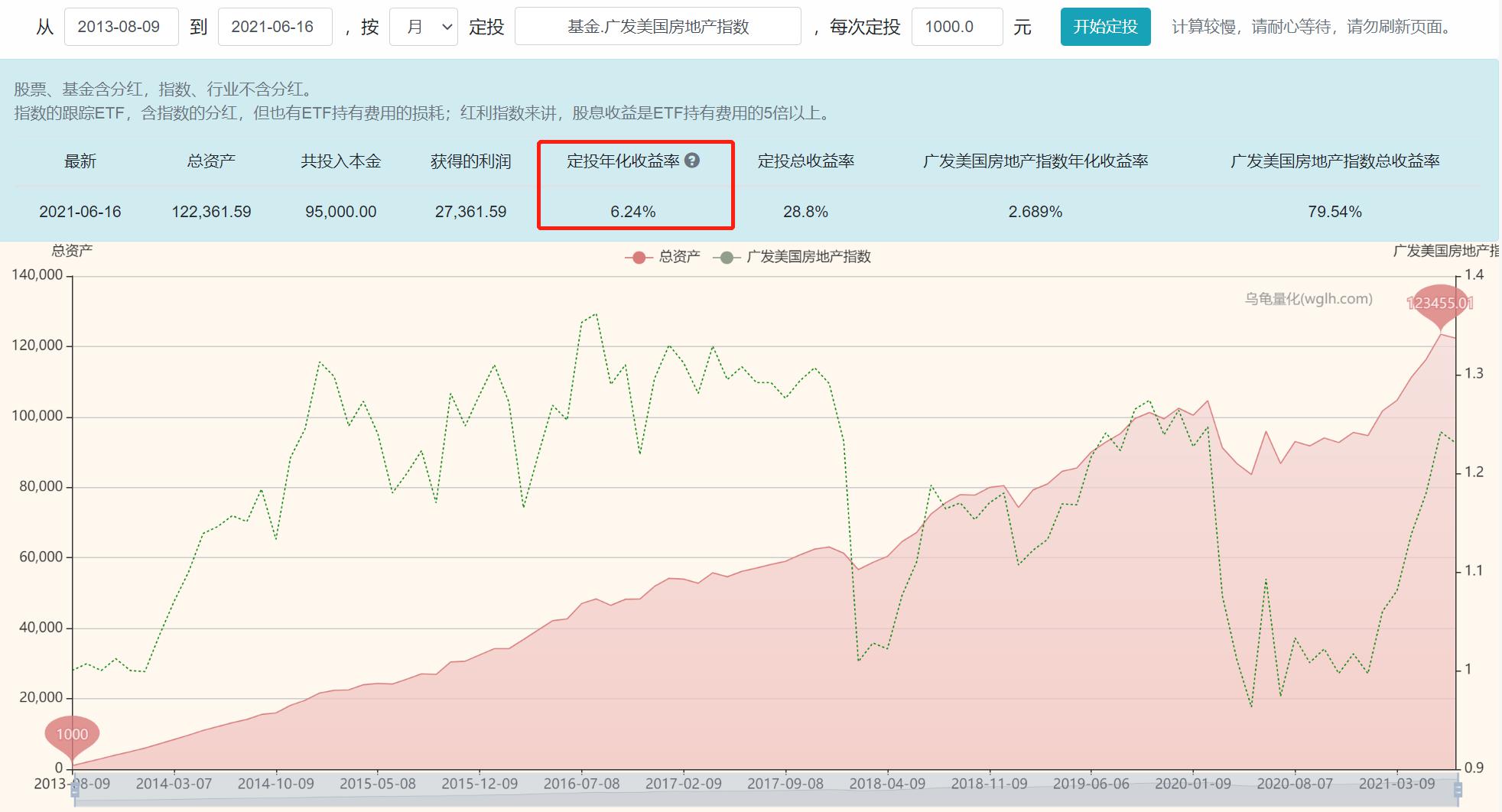Click the middle of the timeline zoom bar

[765, 791]
